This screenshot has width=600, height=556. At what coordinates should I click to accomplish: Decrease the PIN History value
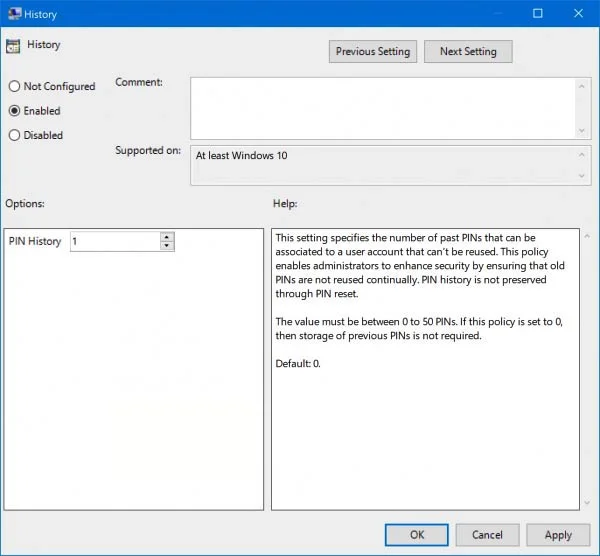[x=166, y=246]
